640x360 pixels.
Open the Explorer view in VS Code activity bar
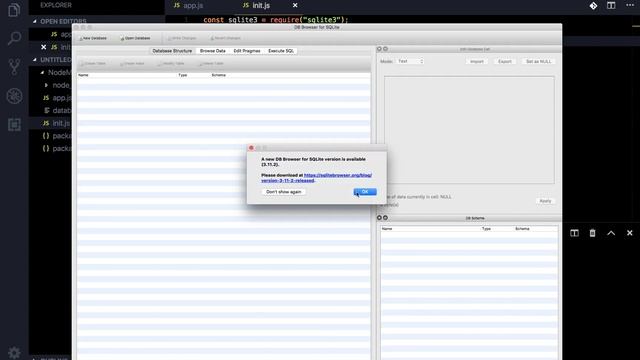(x=14, y=9)
